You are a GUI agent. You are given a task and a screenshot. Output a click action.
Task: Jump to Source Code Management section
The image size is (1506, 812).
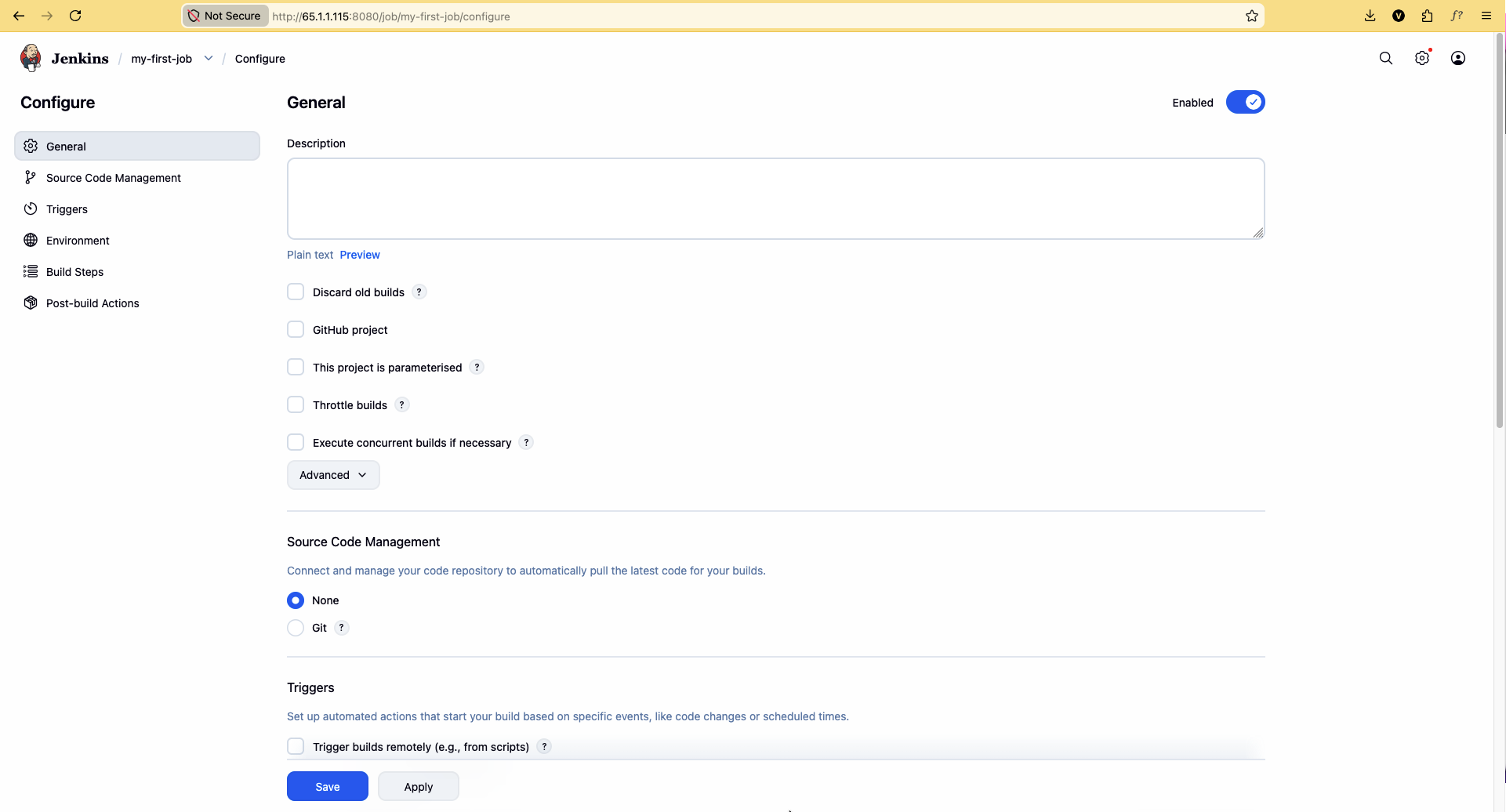click(137, 177)
